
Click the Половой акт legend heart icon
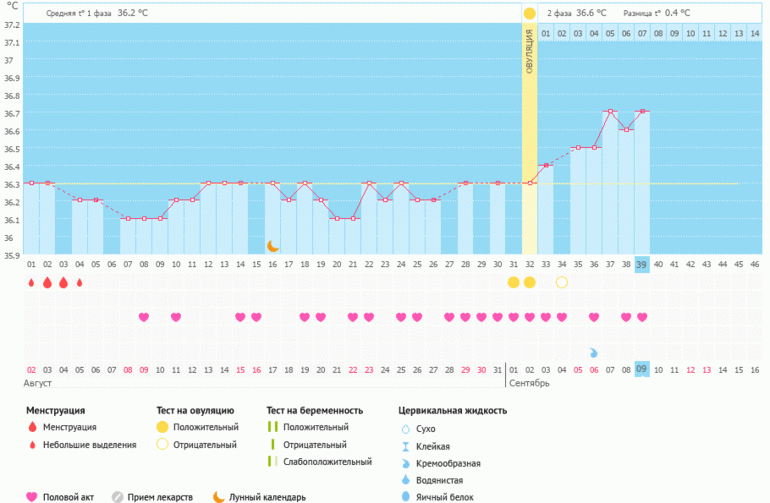(x=31, y=496)
